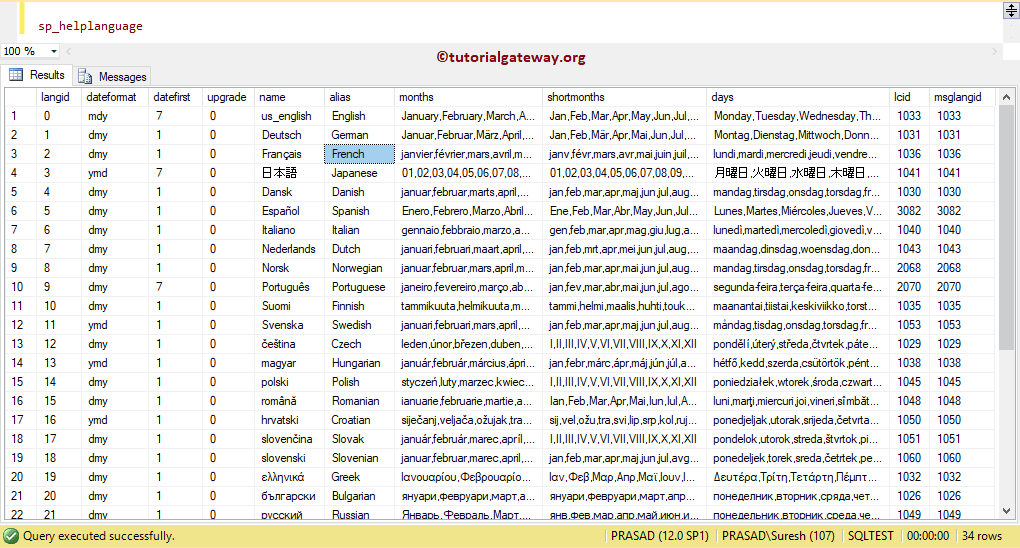
Task: Click the 00:00:00 elapsed time status
Action: tap(928, 536)
